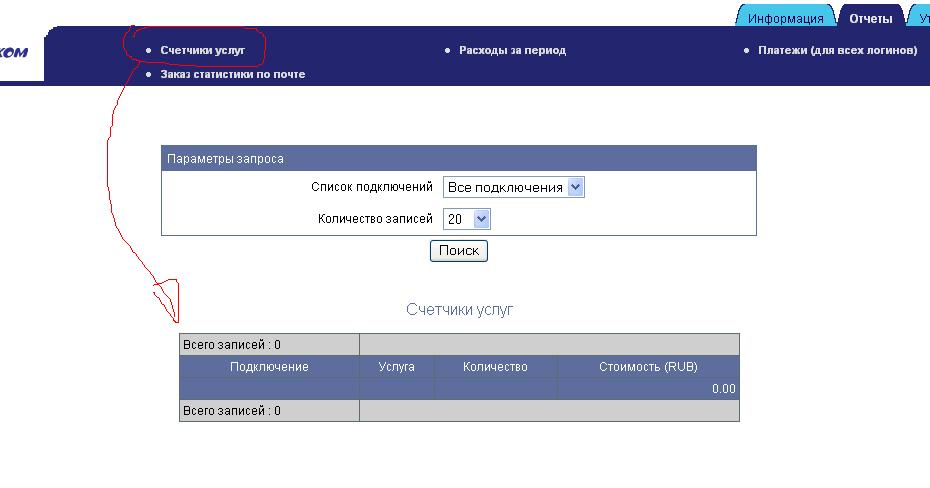The width and height of the screenshot is (930, 488).
Task: Switch to the Отчеты tab
Action: [x=870, y=18]
